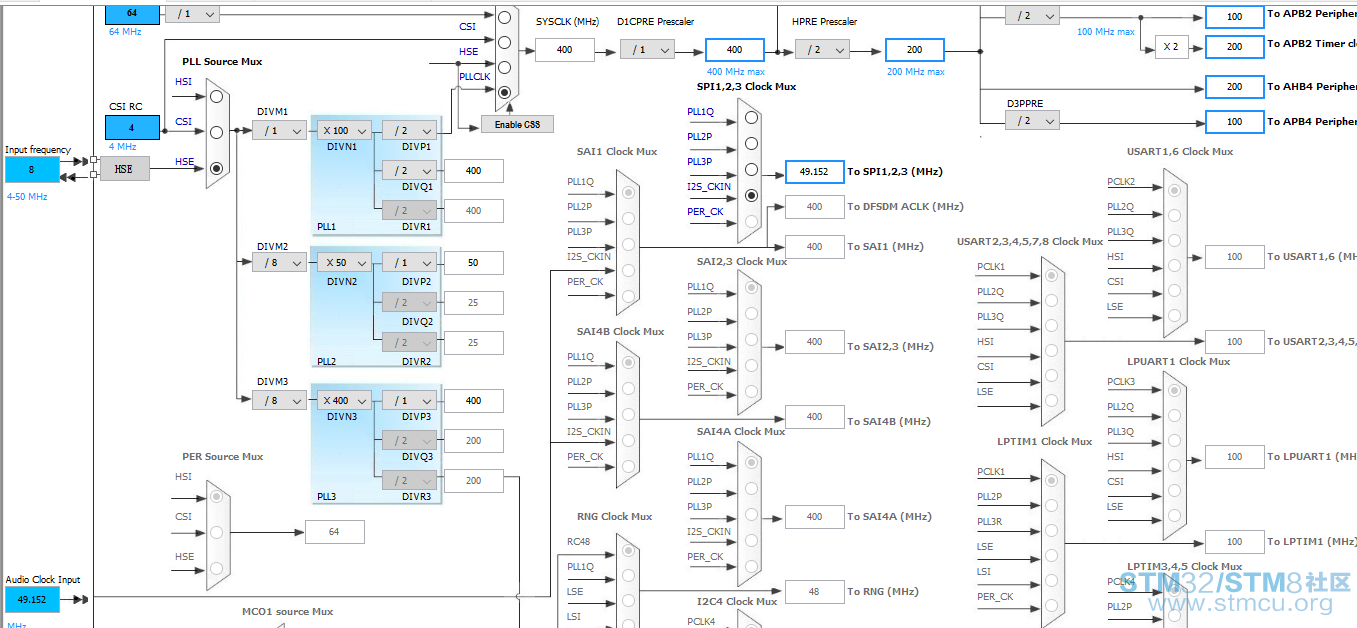
Task: Click the To SPI1,2,3 output value 49.152
Action: point(814,172)
